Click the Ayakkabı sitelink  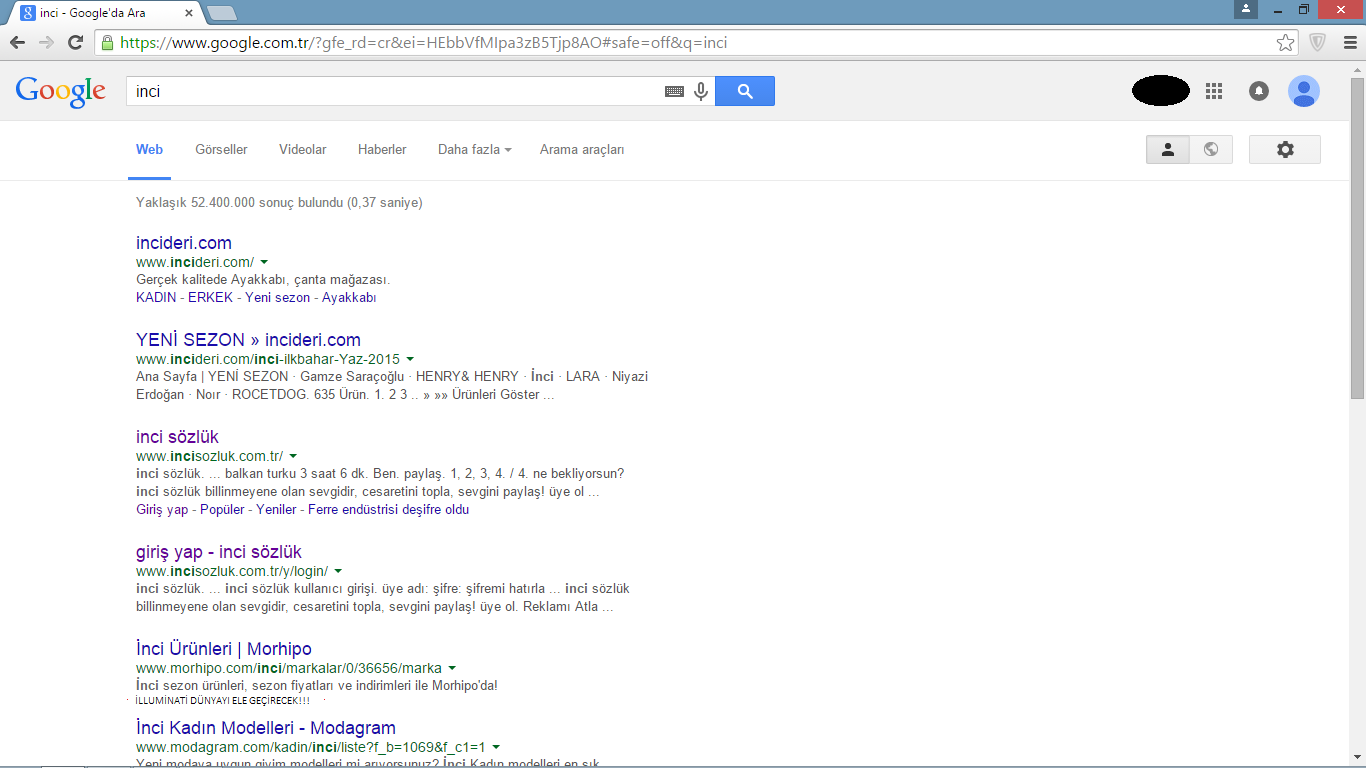349,298
